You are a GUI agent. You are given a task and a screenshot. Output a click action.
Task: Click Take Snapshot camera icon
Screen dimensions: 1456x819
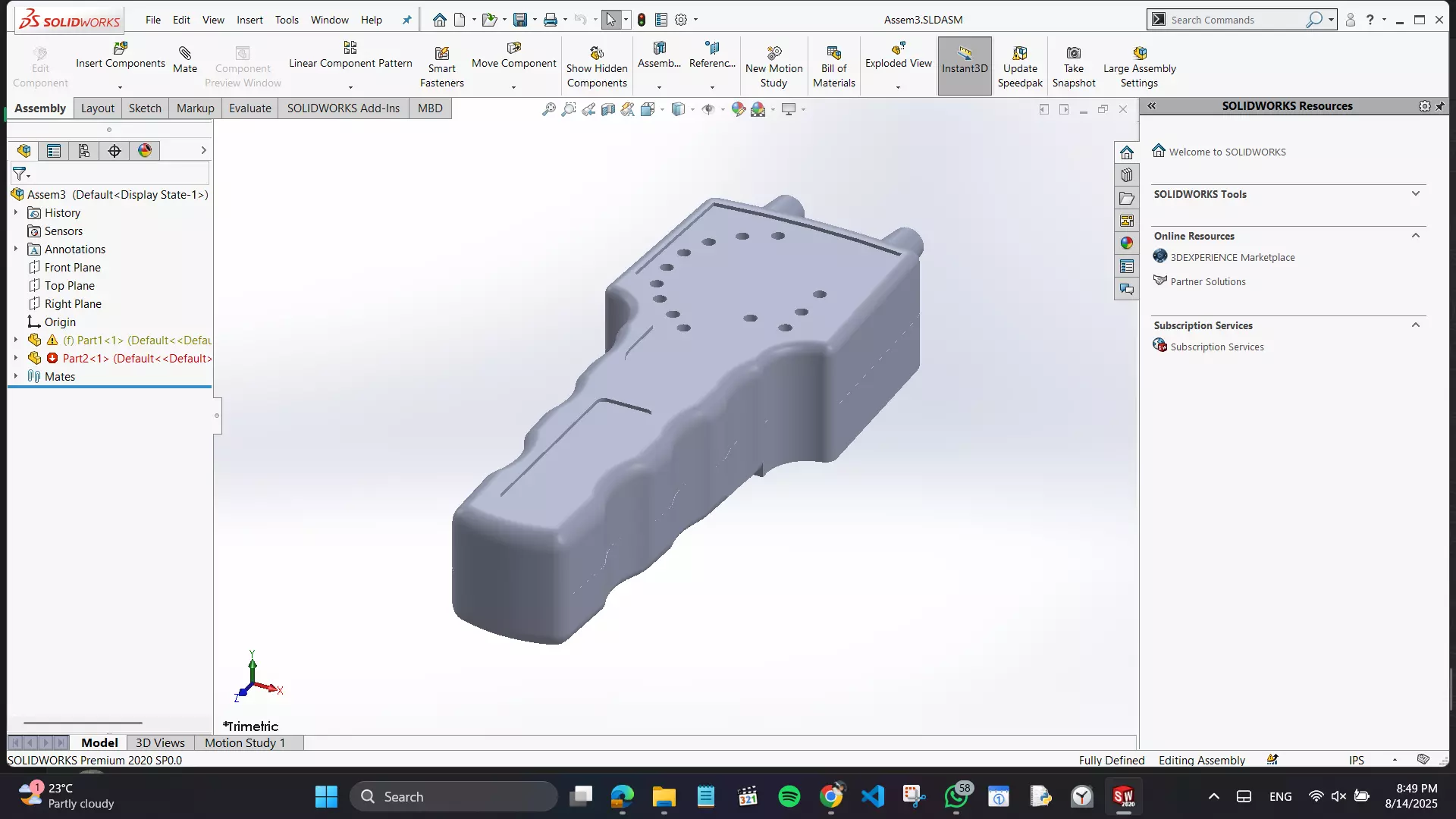(x=1073, y=54)
